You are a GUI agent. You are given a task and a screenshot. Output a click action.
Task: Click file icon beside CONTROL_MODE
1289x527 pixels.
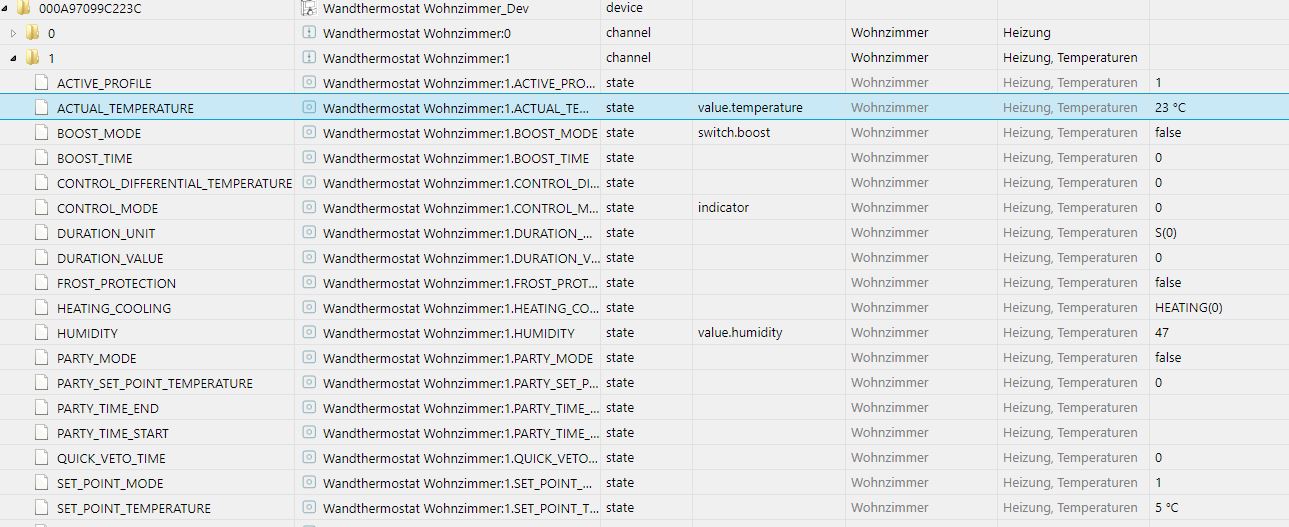click(x=41, y=208)
